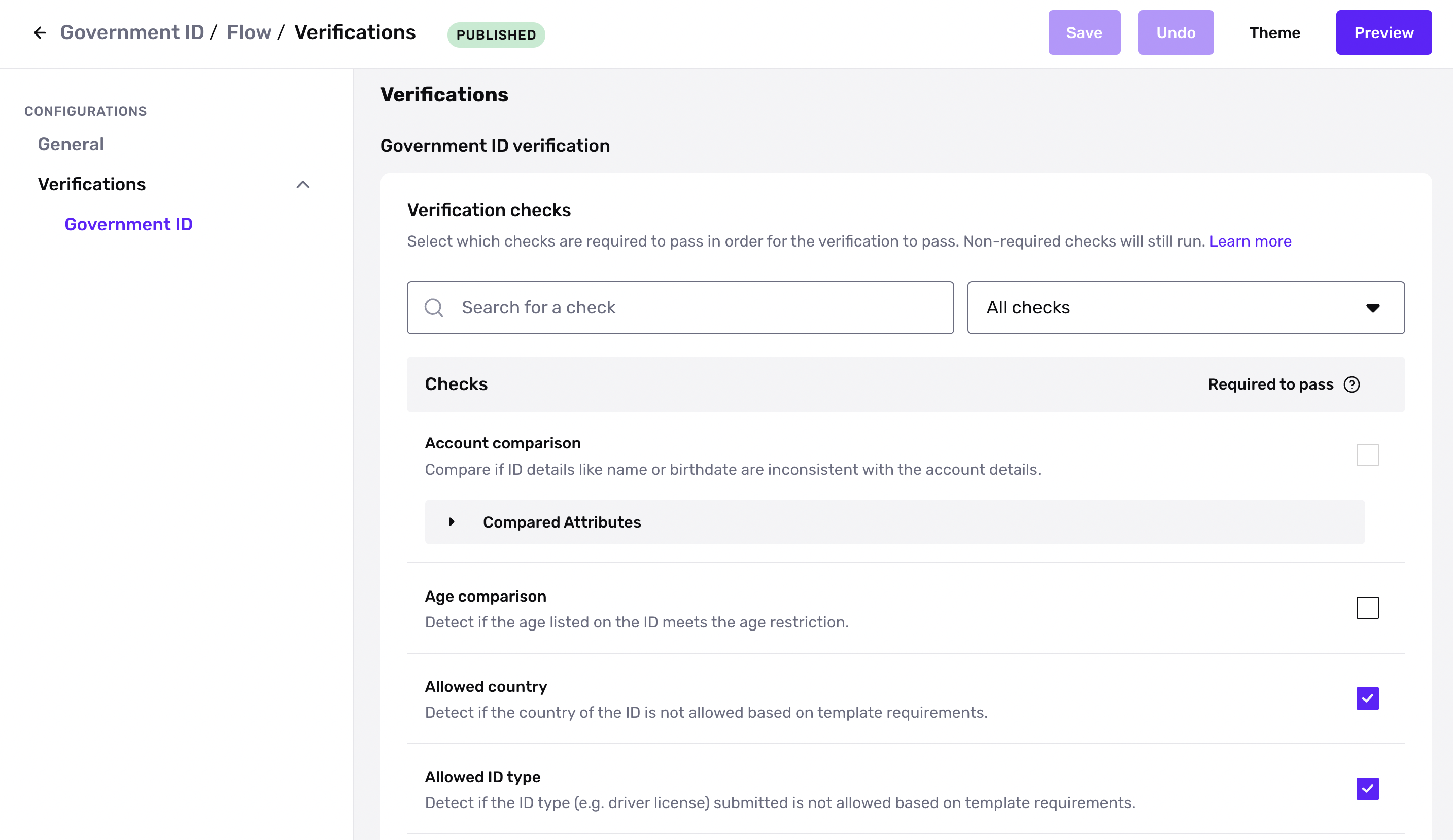Open Verifications in the sidebar
The width and height of the screenshot is (1453, 840).
click(x=92, y=185)
